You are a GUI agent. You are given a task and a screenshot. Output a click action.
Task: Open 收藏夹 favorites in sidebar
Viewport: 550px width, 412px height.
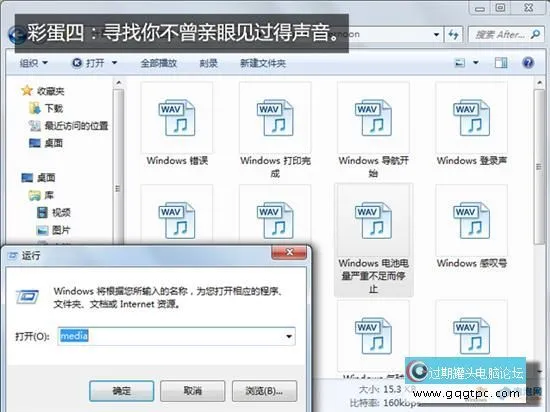(43, 91)
